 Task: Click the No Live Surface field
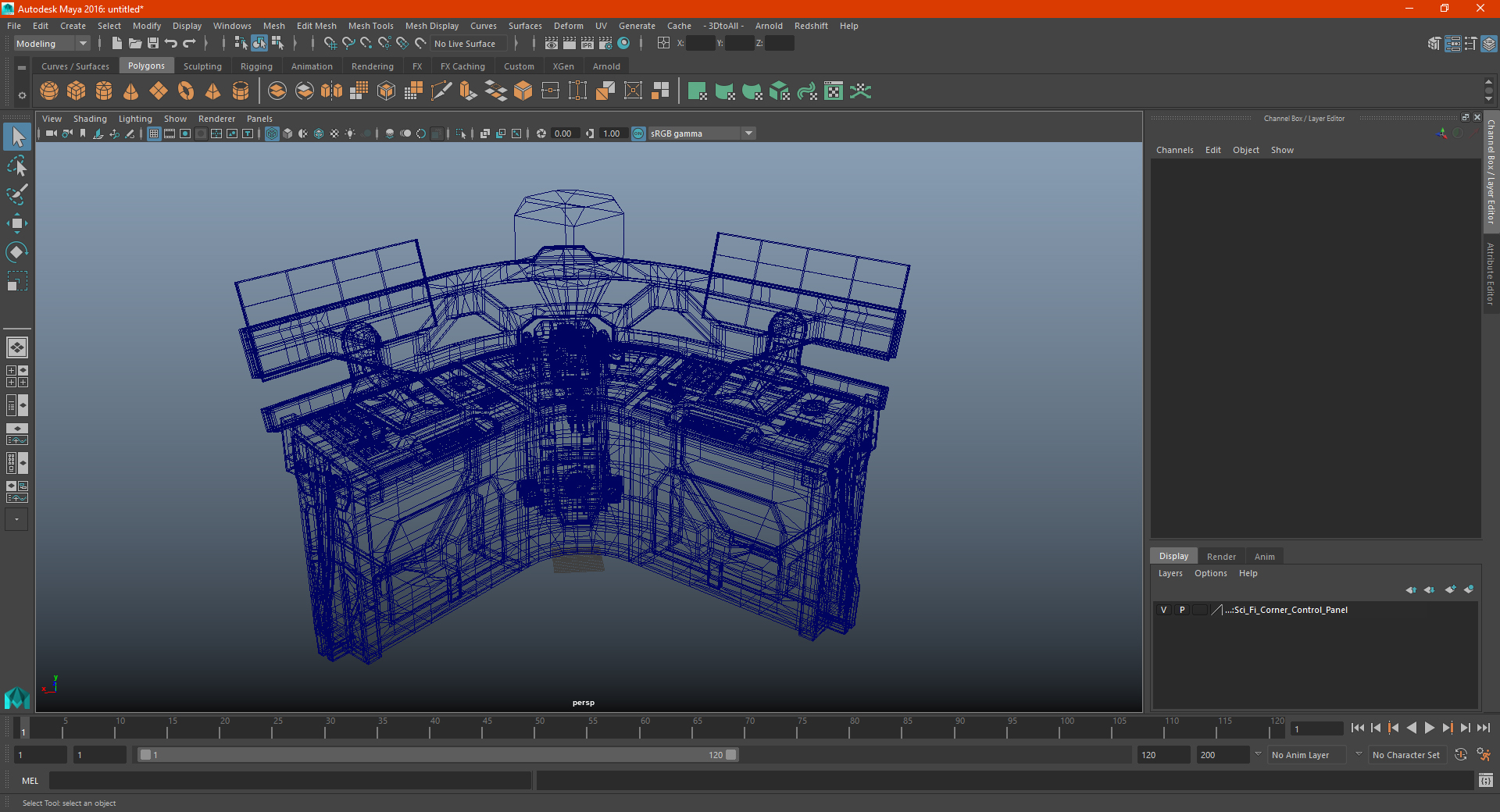point(469,44)
